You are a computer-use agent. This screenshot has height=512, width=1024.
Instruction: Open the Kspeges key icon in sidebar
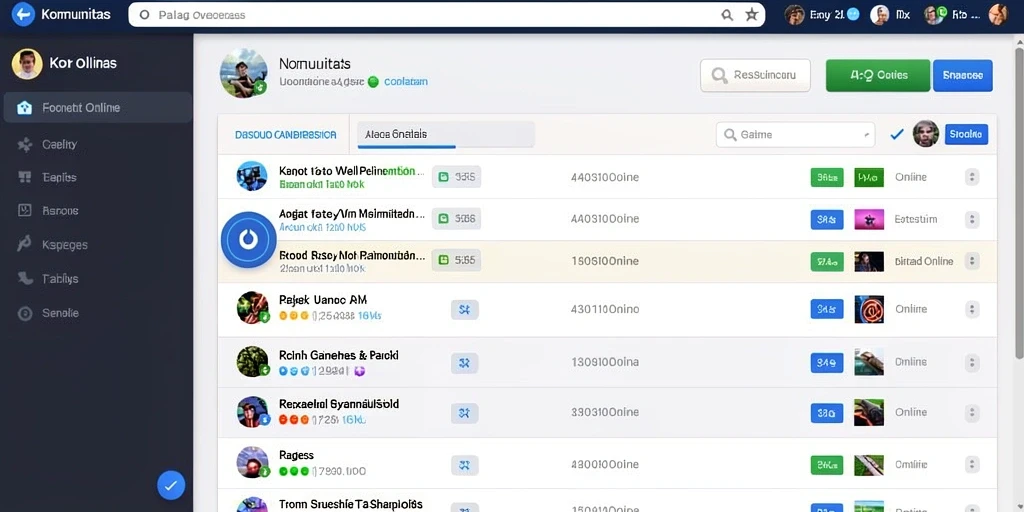(x=24, y=244)
